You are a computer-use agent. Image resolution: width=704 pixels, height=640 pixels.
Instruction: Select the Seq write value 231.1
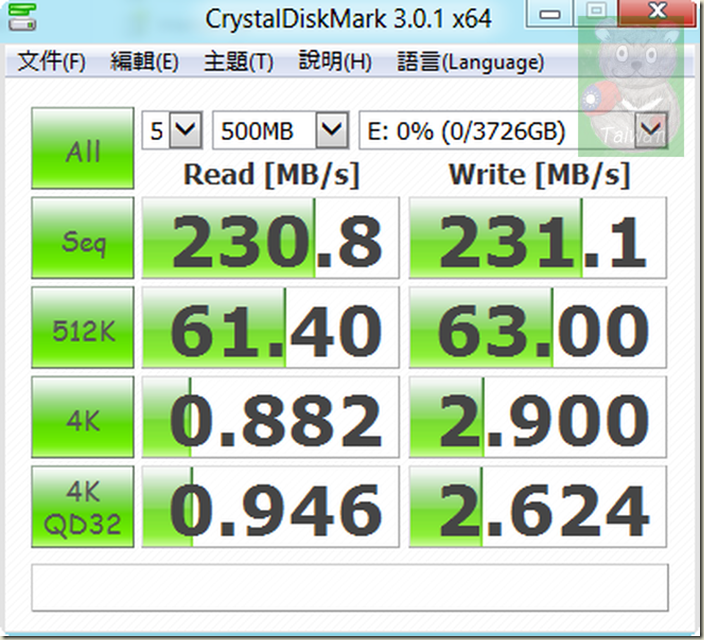(537, 238)
